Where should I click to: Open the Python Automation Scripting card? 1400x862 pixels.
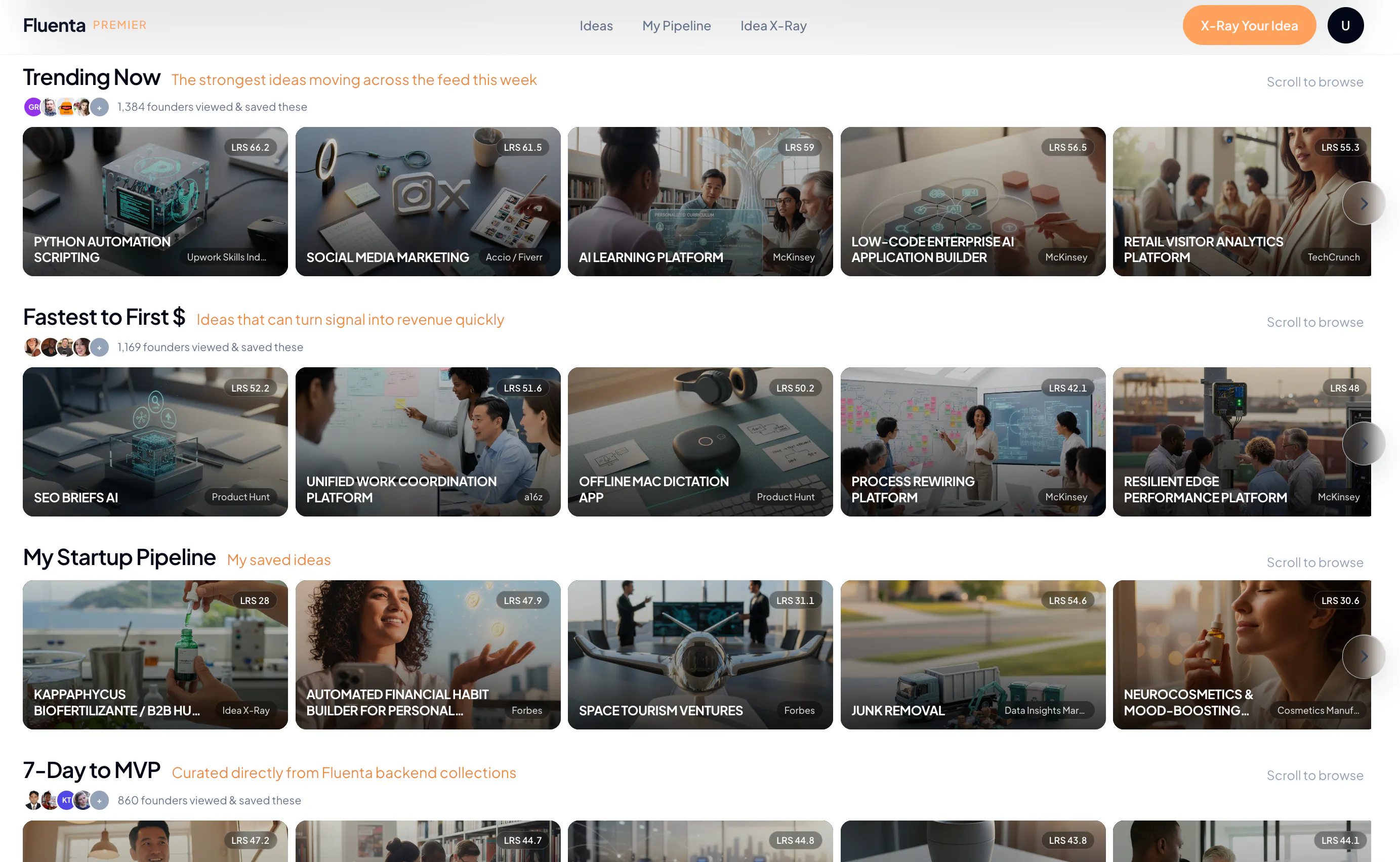(x=155, y=202)
